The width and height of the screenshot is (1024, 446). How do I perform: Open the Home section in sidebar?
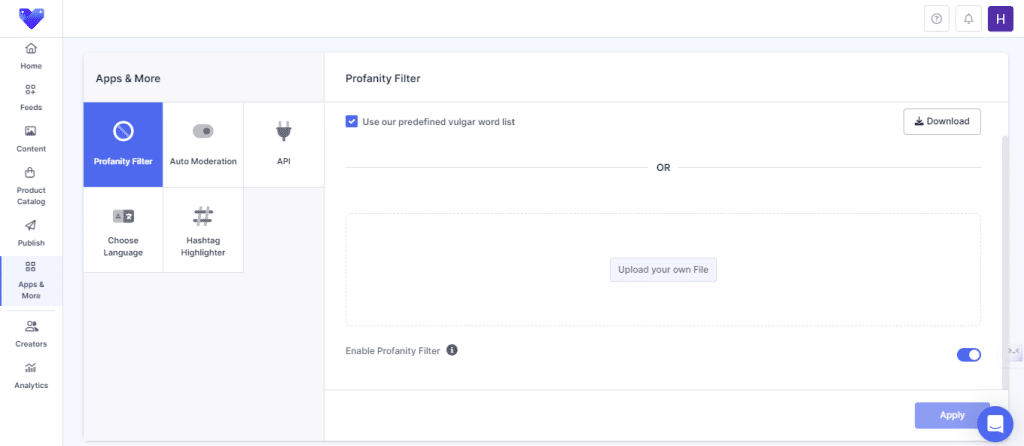[31, 56]
